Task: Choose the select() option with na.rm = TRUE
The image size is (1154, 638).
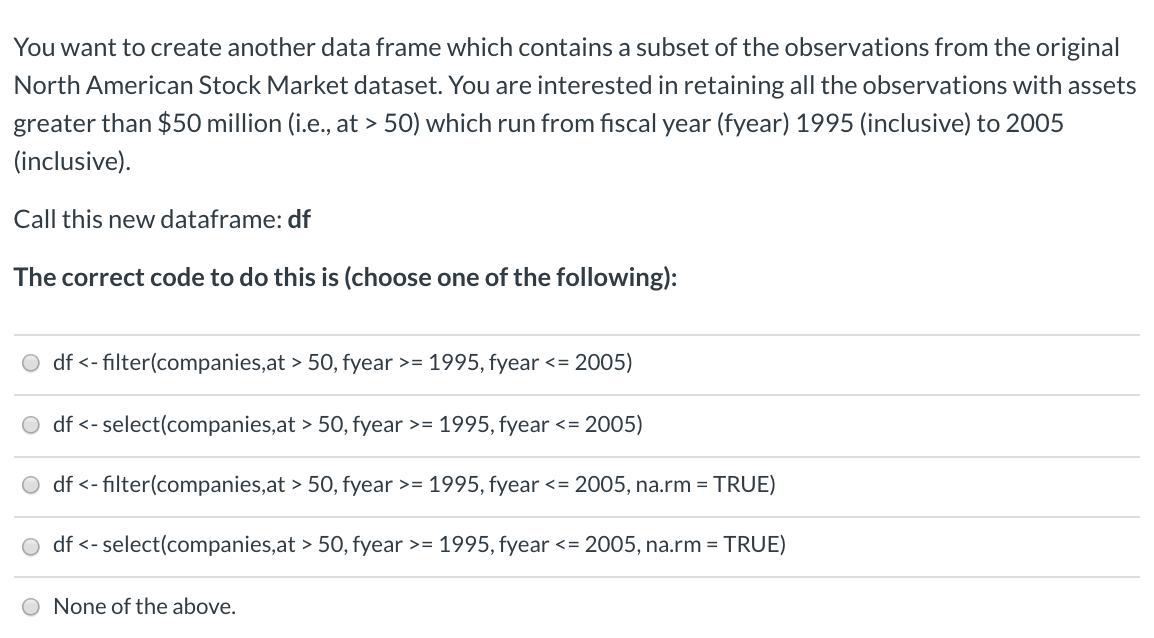Action: point(419,544)
